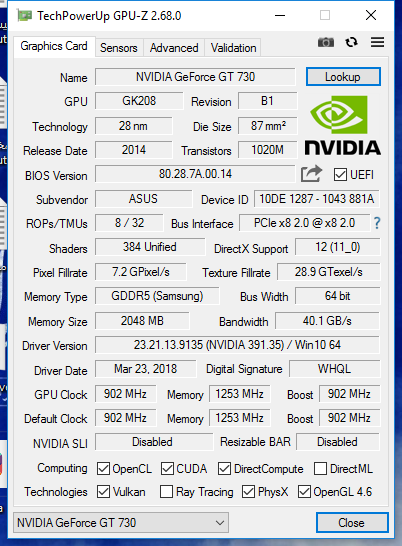Click the GPU-Z title bar app icon
Screen dimensions: 402x546
(x=24, y=16)
